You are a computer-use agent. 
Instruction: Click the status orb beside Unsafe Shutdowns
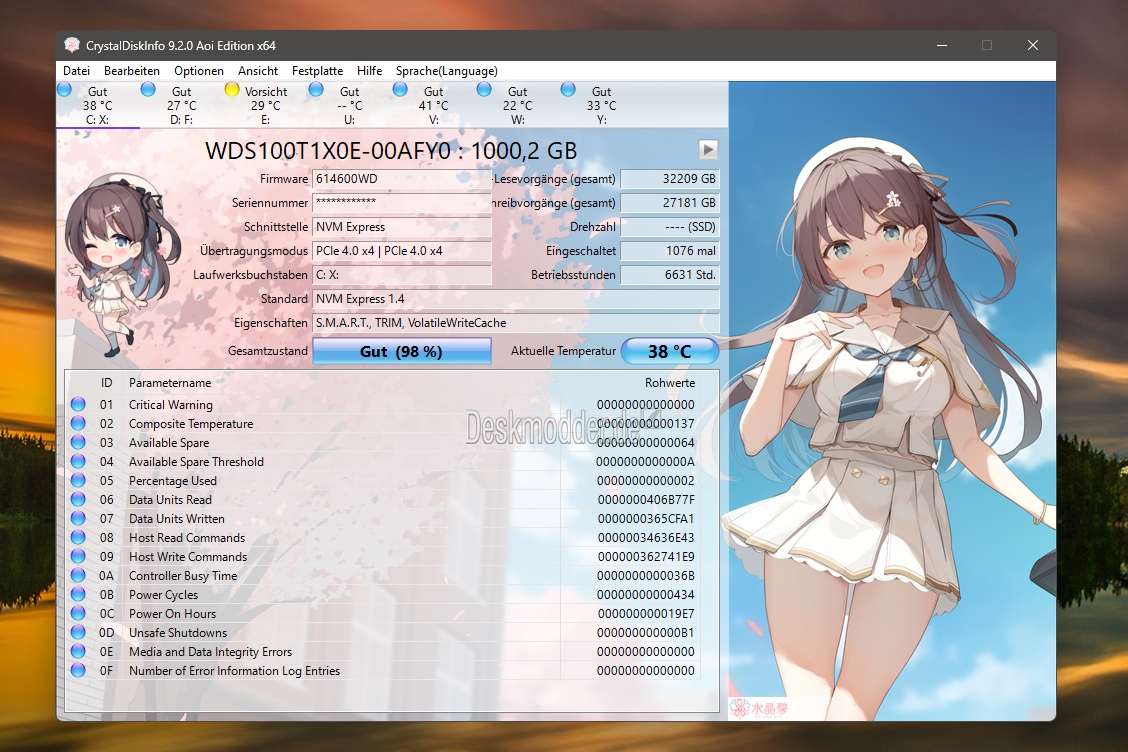pyautogui.click(x=78, y=633)
